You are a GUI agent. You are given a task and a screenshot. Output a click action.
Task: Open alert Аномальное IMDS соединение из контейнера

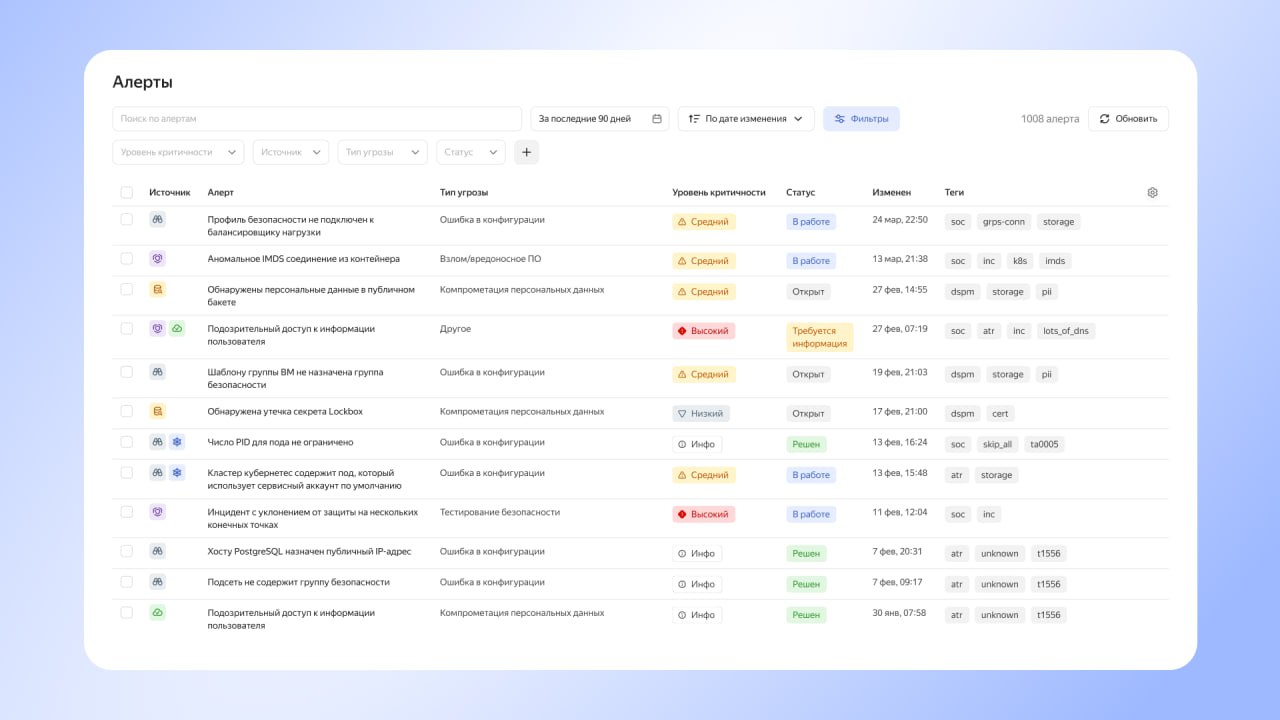[x=304, y=259]
